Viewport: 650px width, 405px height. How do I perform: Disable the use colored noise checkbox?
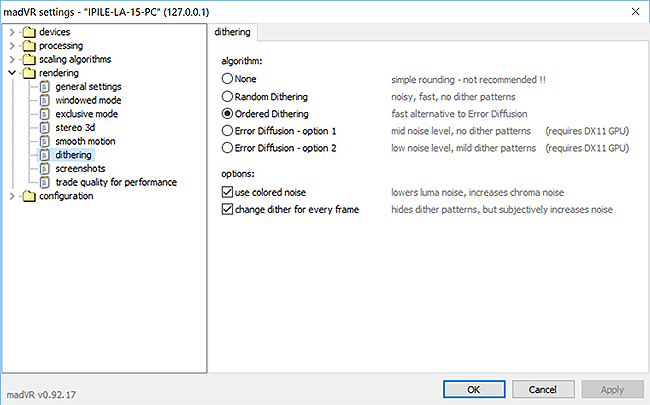(x=227, y=192)
